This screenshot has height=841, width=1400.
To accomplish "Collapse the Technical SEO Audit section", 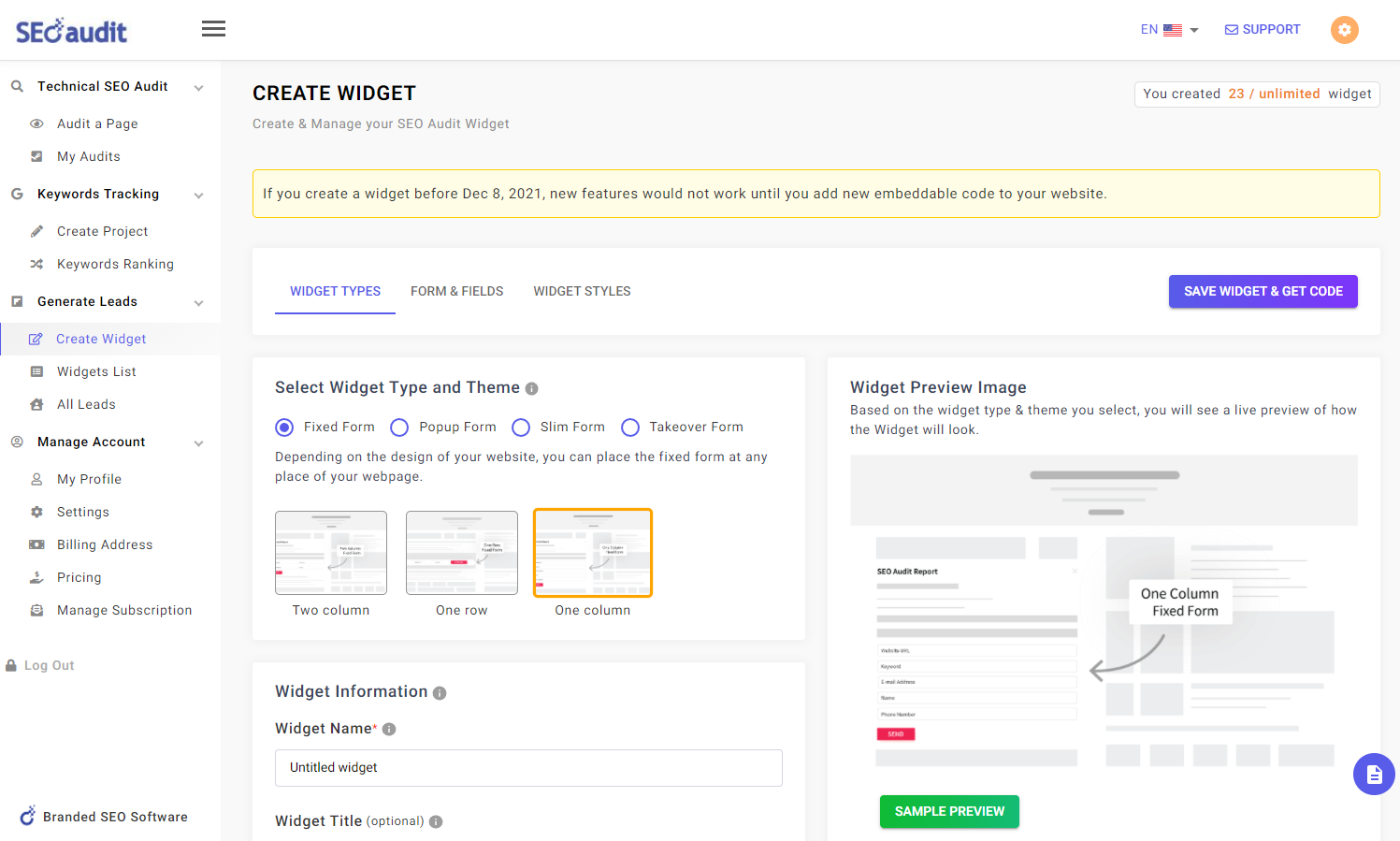I will coord(198,88).
